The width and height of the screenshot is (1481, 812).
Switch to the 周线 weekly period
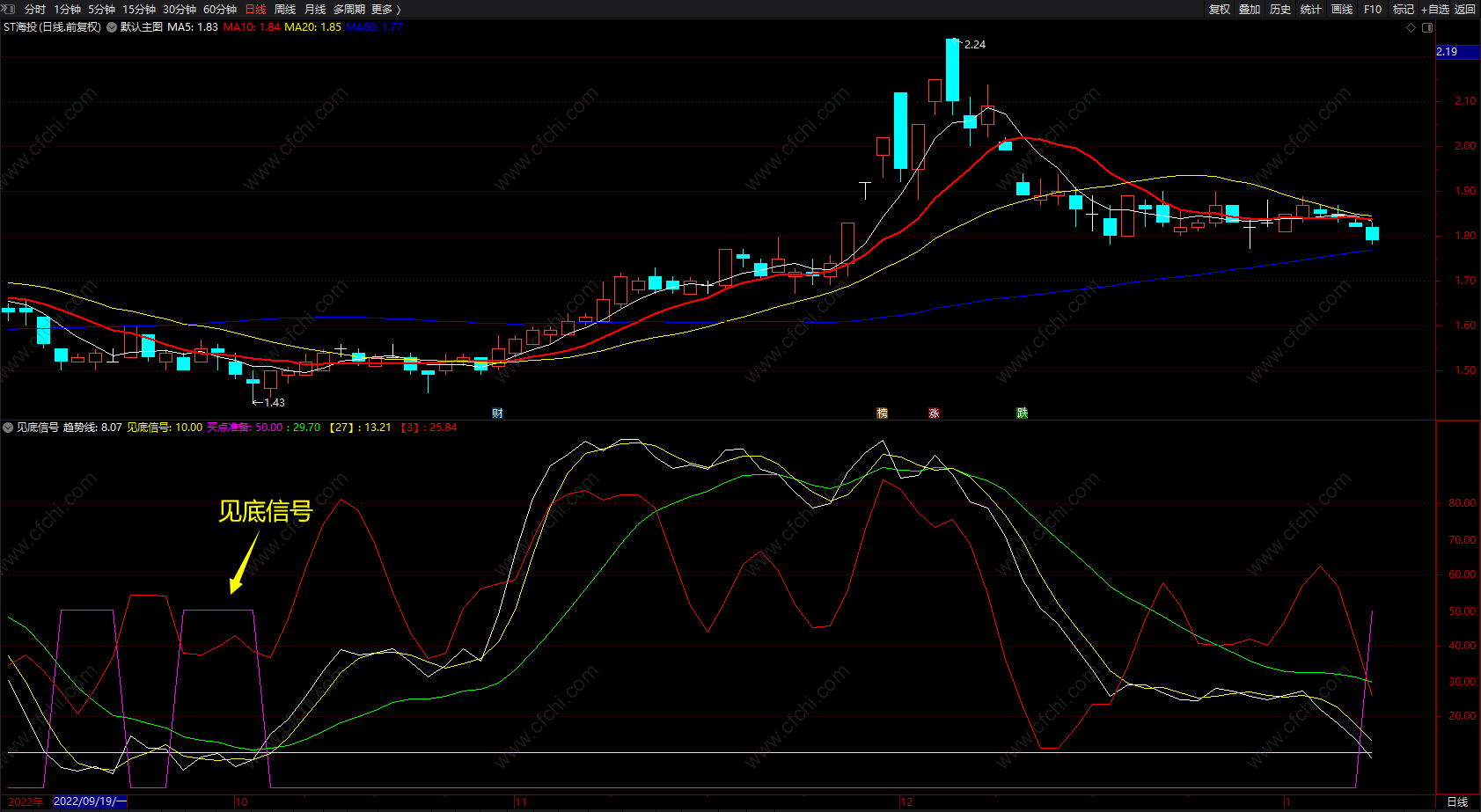(285, 9)
